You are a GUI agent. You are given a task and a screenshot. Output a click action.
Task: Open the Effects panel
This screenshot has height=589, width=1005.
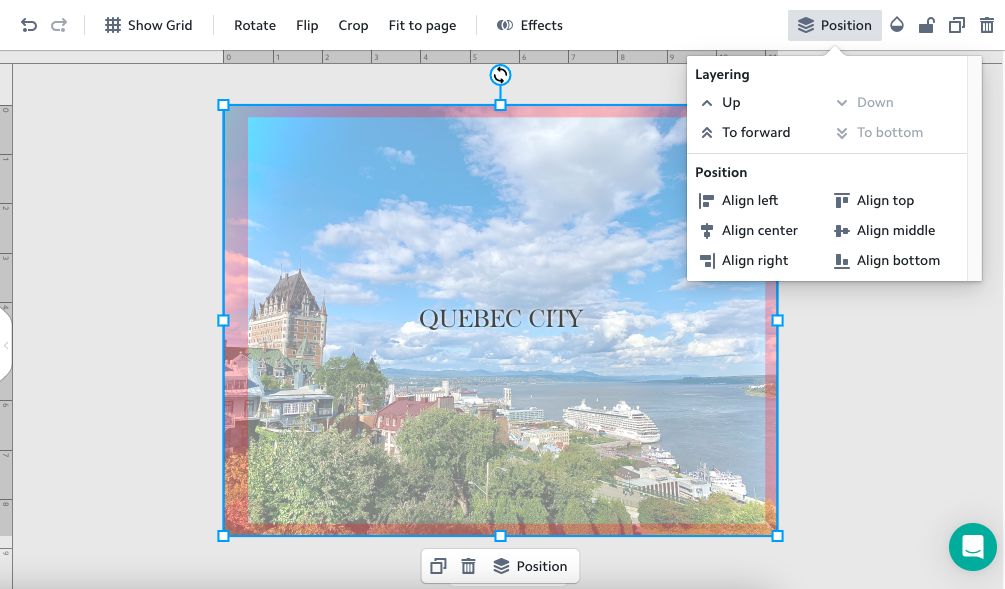[x=529, y=25]
